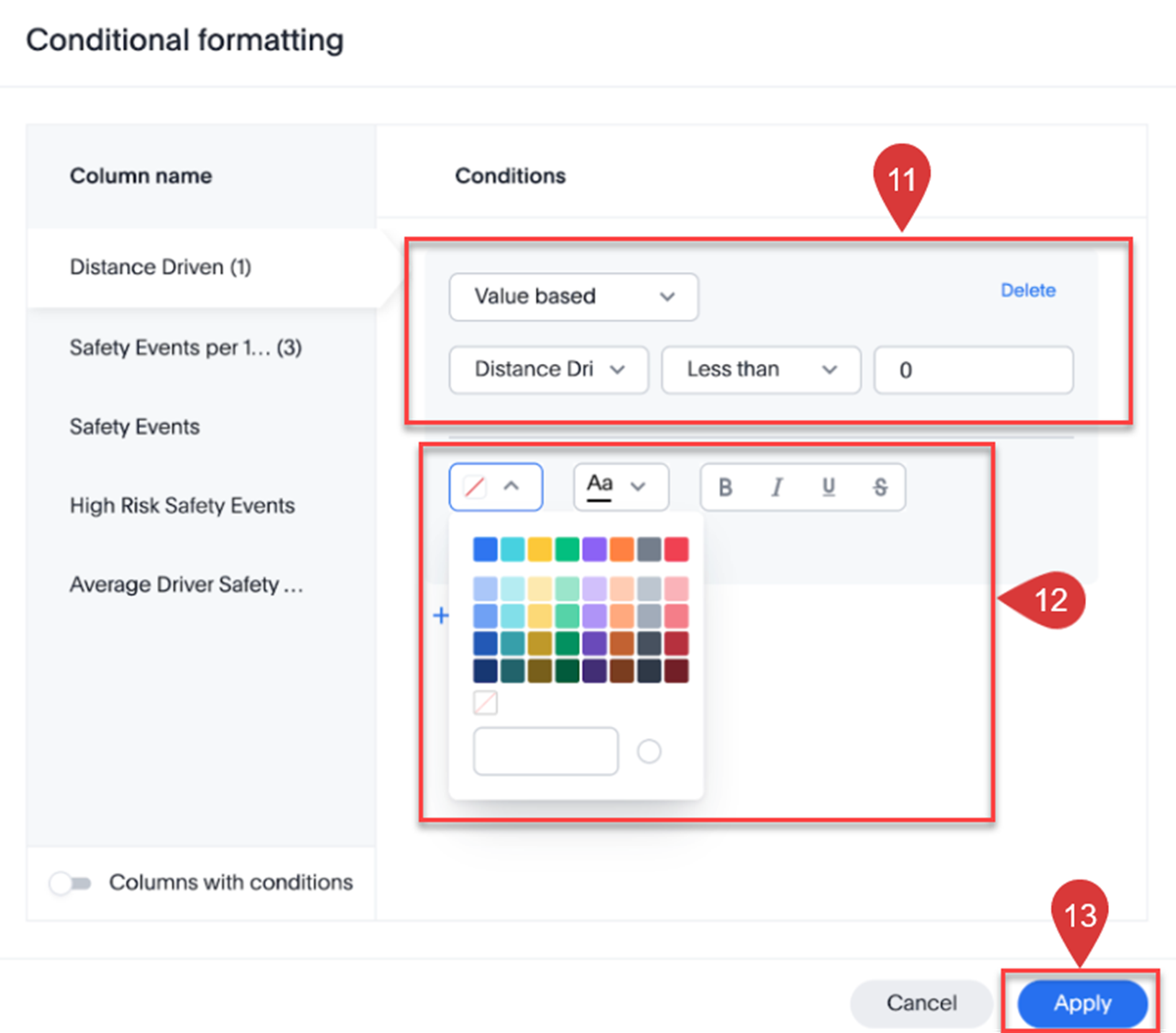Toggle bold text formatting
The height and width of the screenshot is (1033, 1176).
[725, 487]
